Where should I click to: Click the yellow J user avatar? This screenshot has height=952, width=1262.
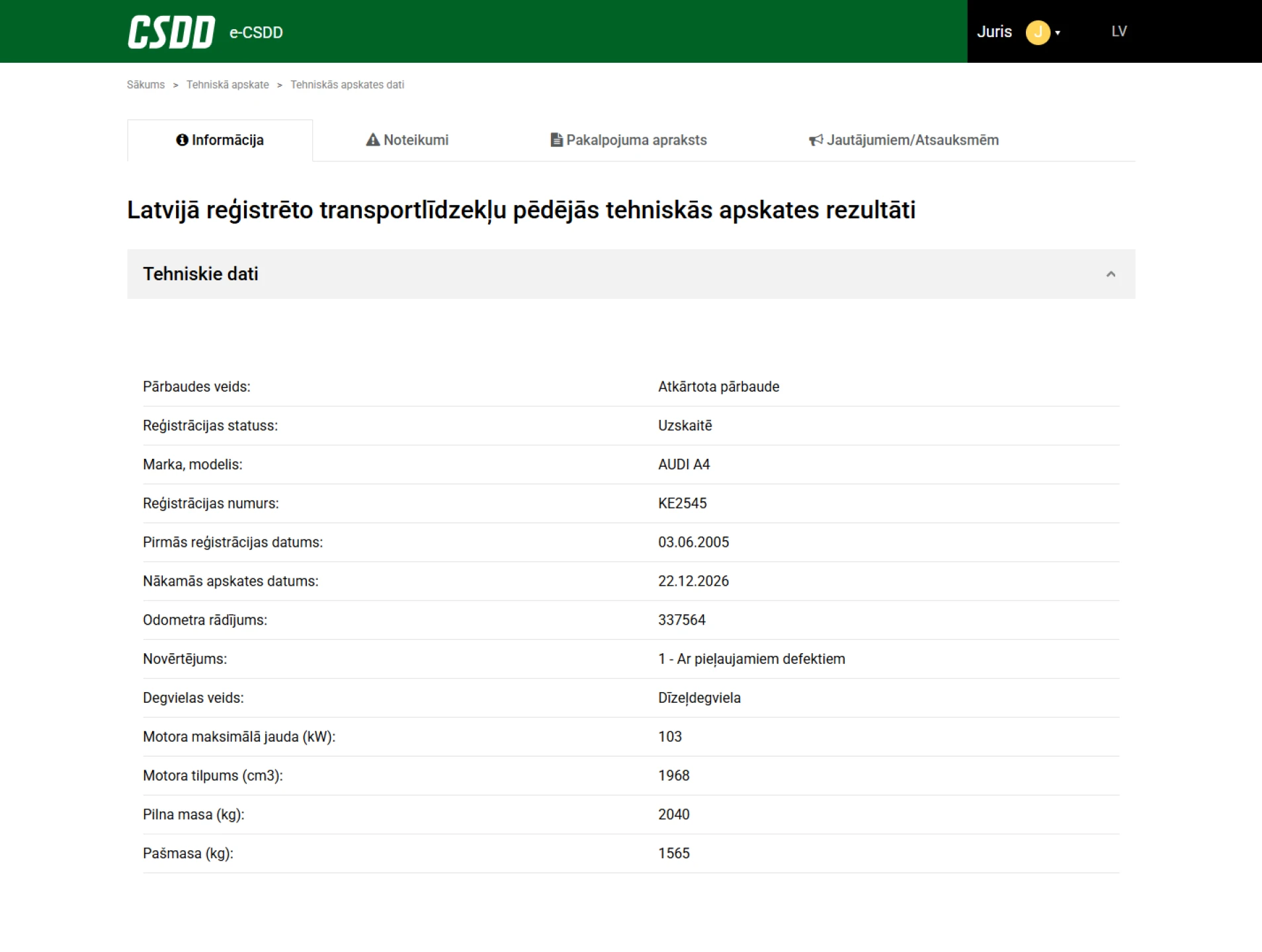tap(1037, 32)
